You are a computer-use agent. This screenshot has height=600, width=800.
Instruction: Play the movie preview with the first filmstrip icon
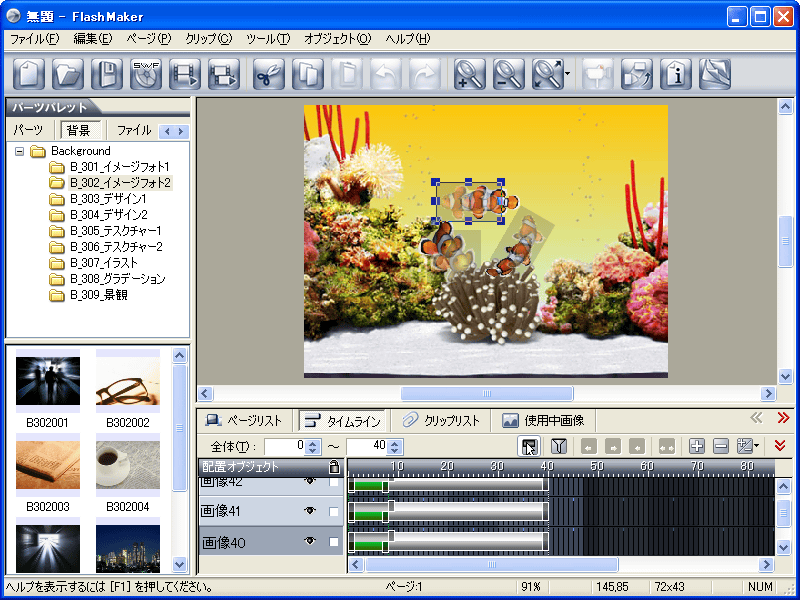click(x=185, y=74)
